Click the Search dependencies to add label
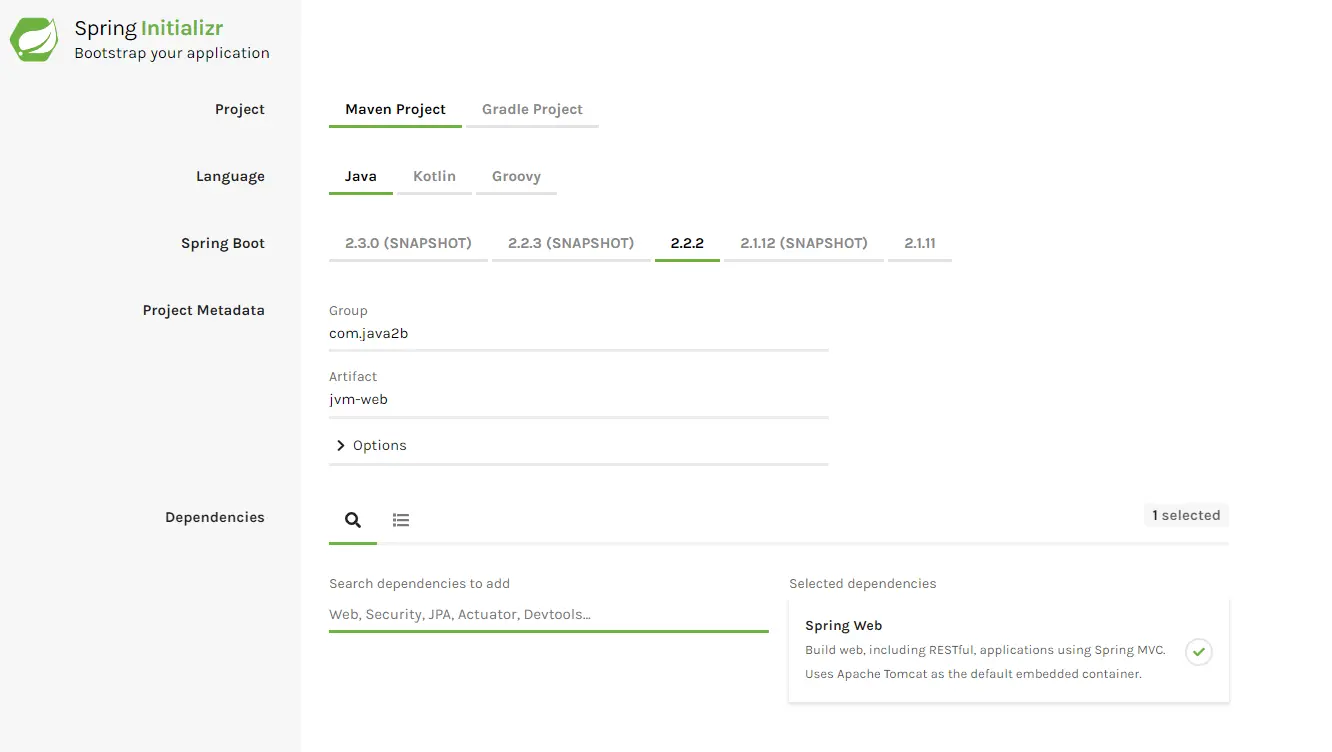 [420, 584]
